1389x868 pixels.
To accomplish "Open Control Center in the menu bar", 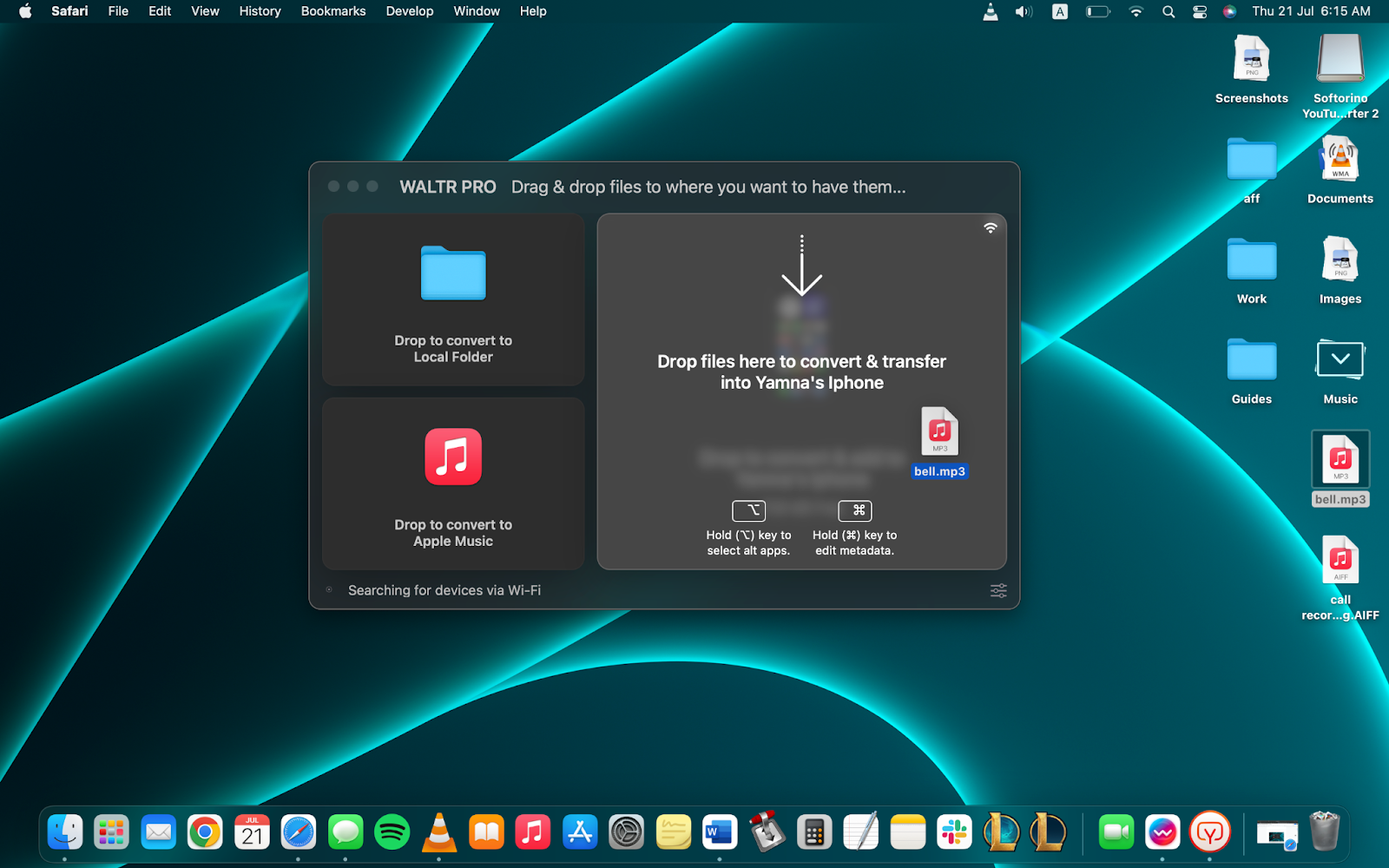I will click(1200, 11).
